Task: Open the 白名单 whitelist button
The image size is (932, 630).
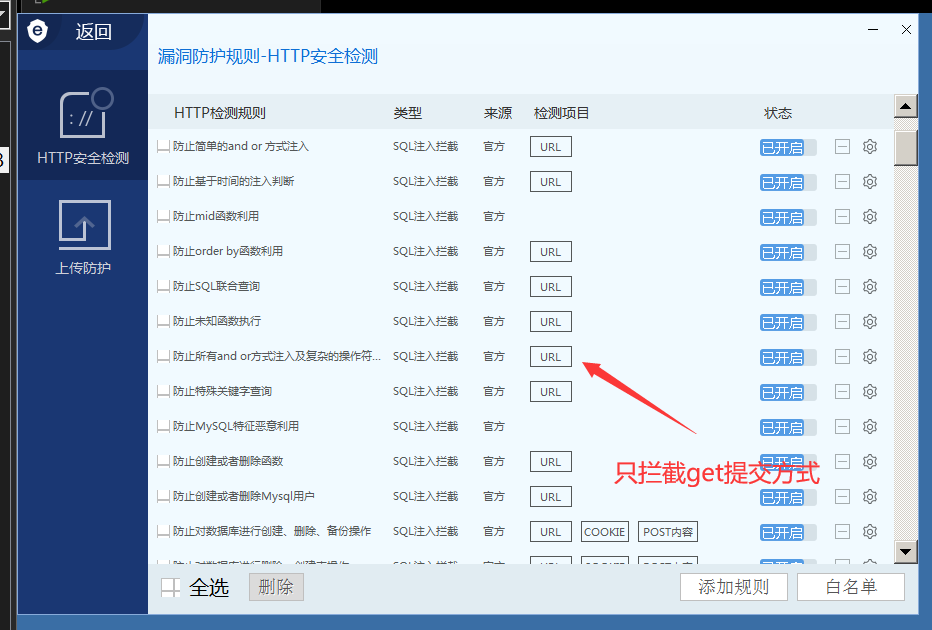Action: click(851, 587)
